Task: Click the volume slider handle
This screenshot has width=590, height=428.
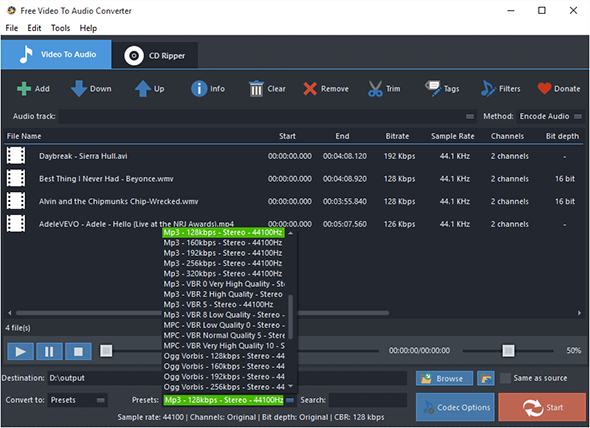Action: (x=508, y=350)
